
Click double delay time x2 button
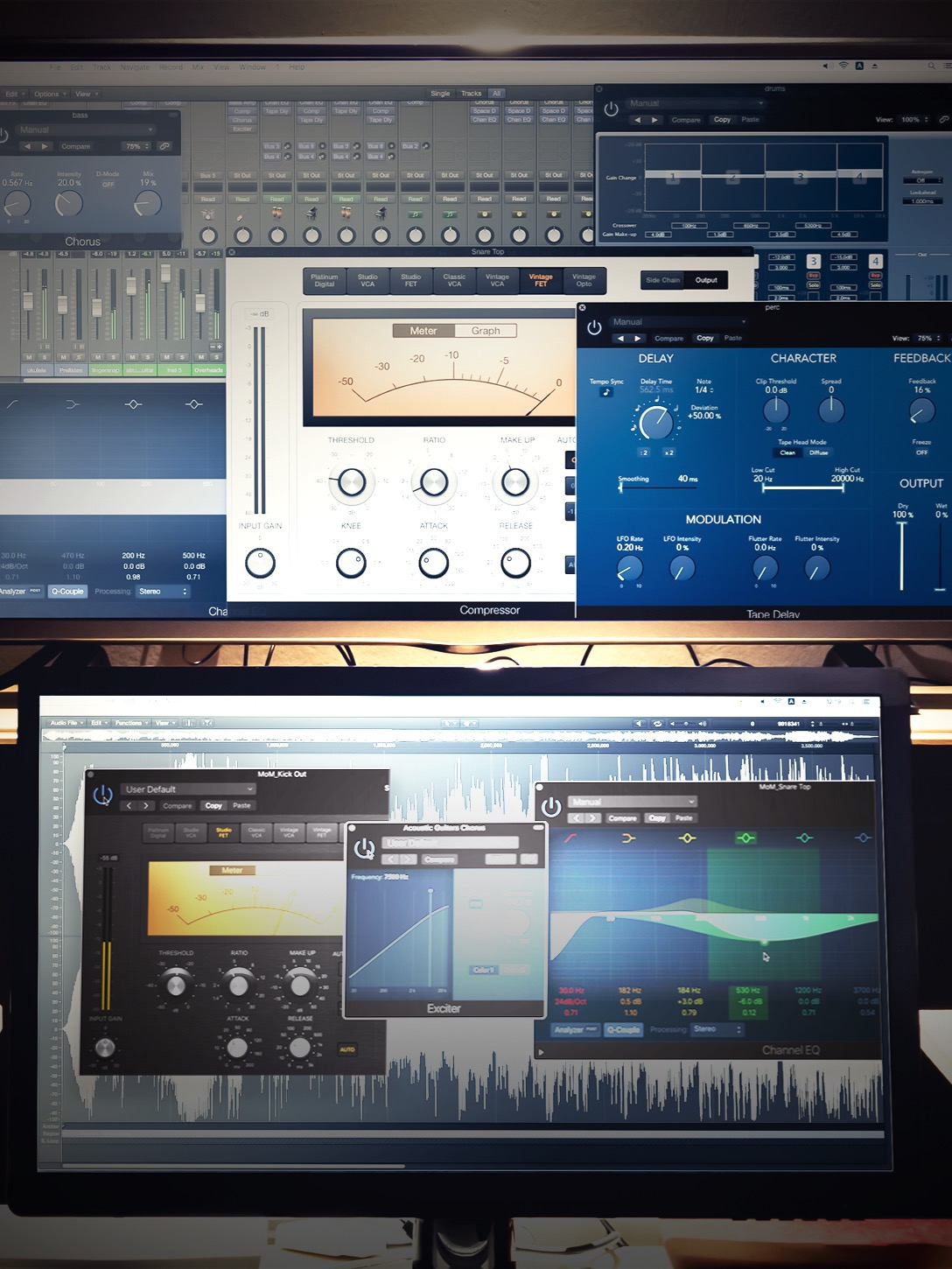[x=668, y=452]
